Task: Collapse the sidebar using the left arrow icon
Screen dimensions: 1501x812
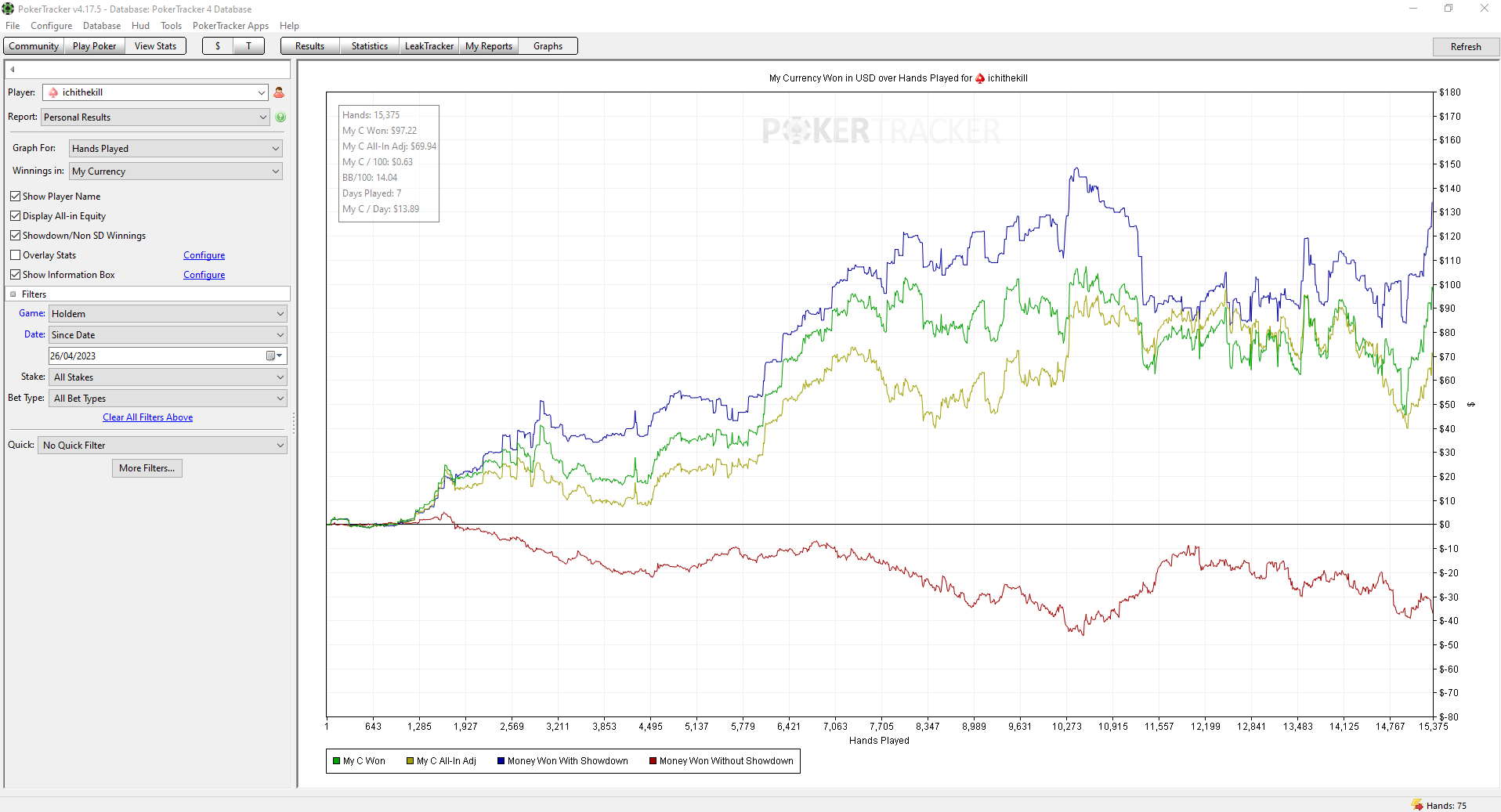Action: coord(13,69)
